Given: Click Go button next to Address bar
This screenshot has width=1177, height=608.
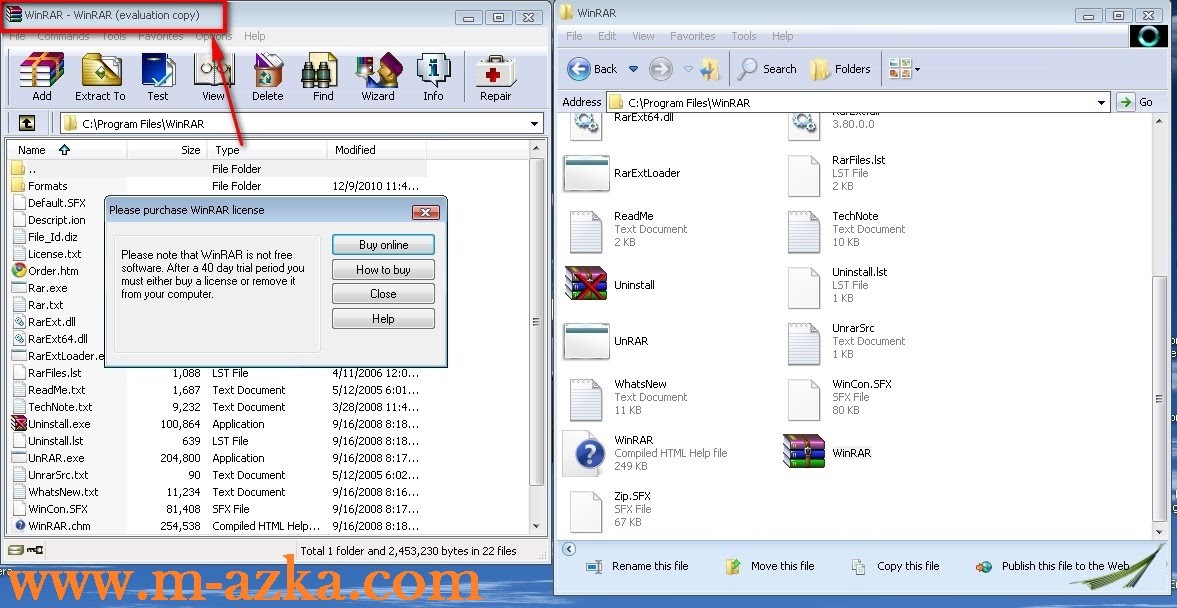Looking at the screenshot, I should 1136,102.
